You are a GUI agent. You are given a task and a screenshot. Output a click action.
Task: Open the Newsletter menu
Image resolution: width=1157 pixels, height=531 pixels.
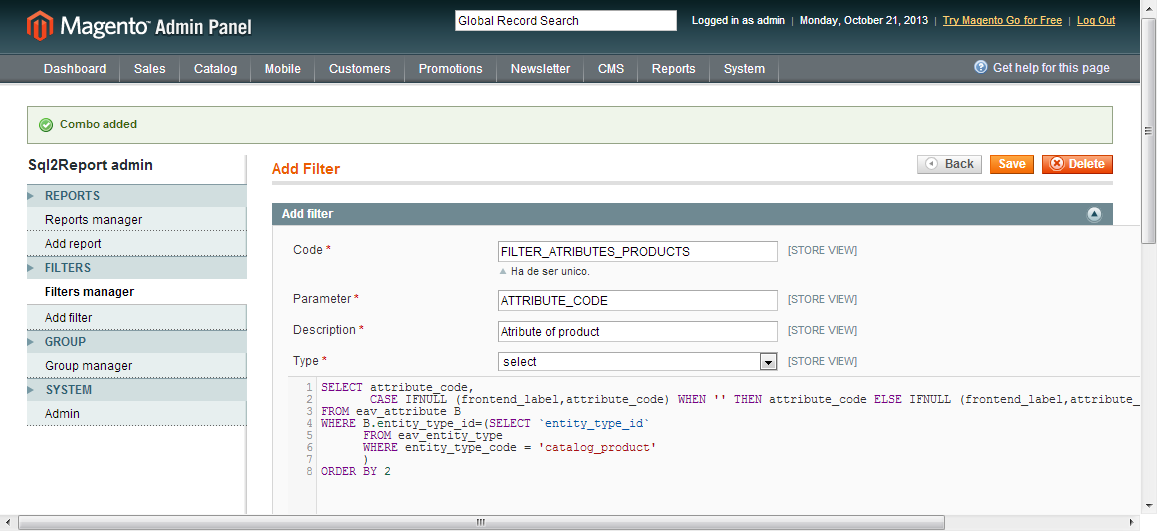click(x=541, y=69)
